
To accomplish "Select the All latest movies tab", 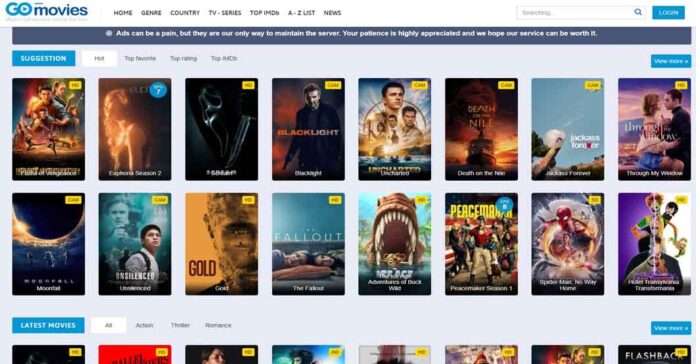I will (x=108, y=325).
